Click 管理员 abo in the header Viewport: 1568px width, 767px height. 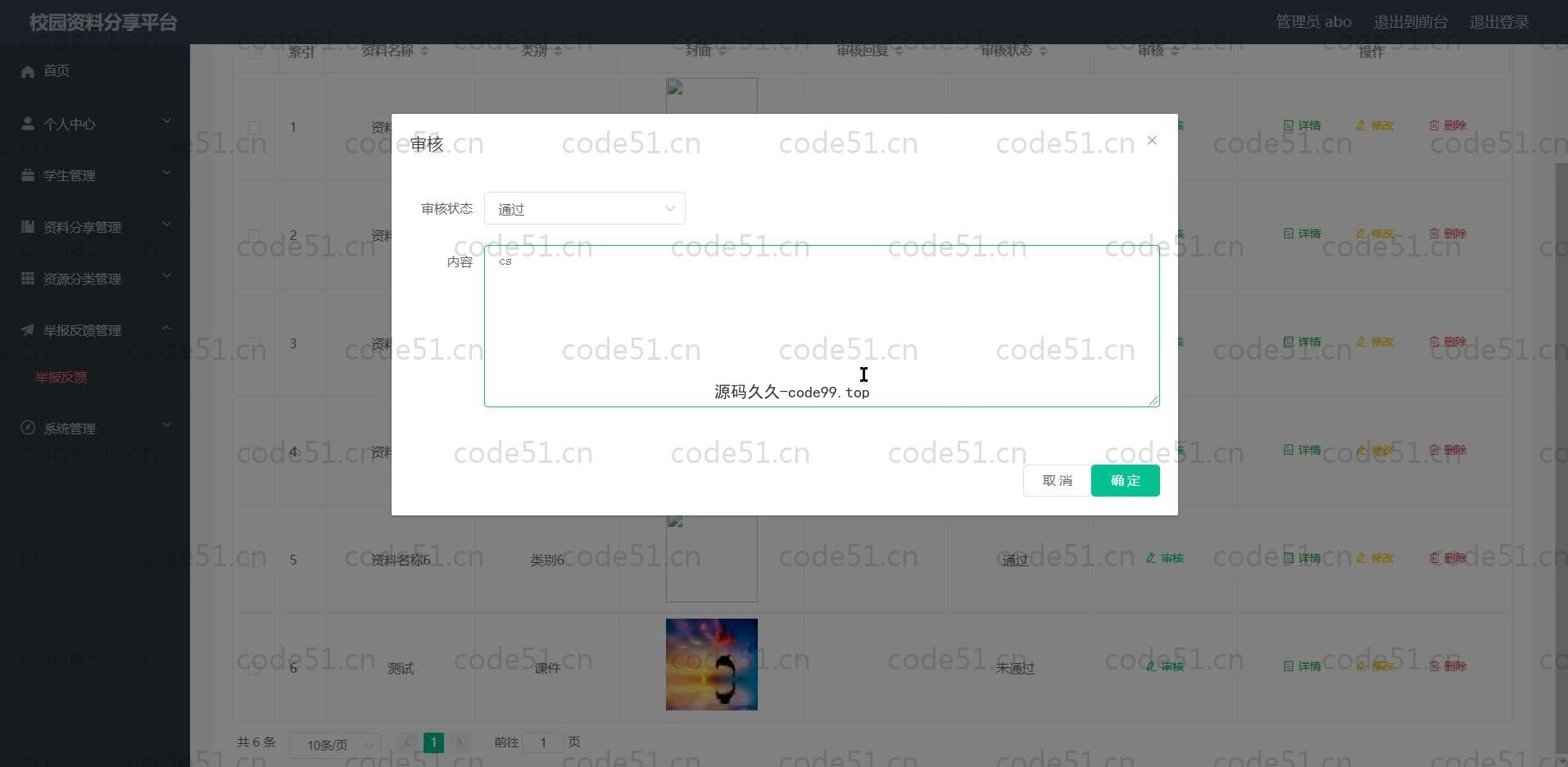(x=1314, y=22)
